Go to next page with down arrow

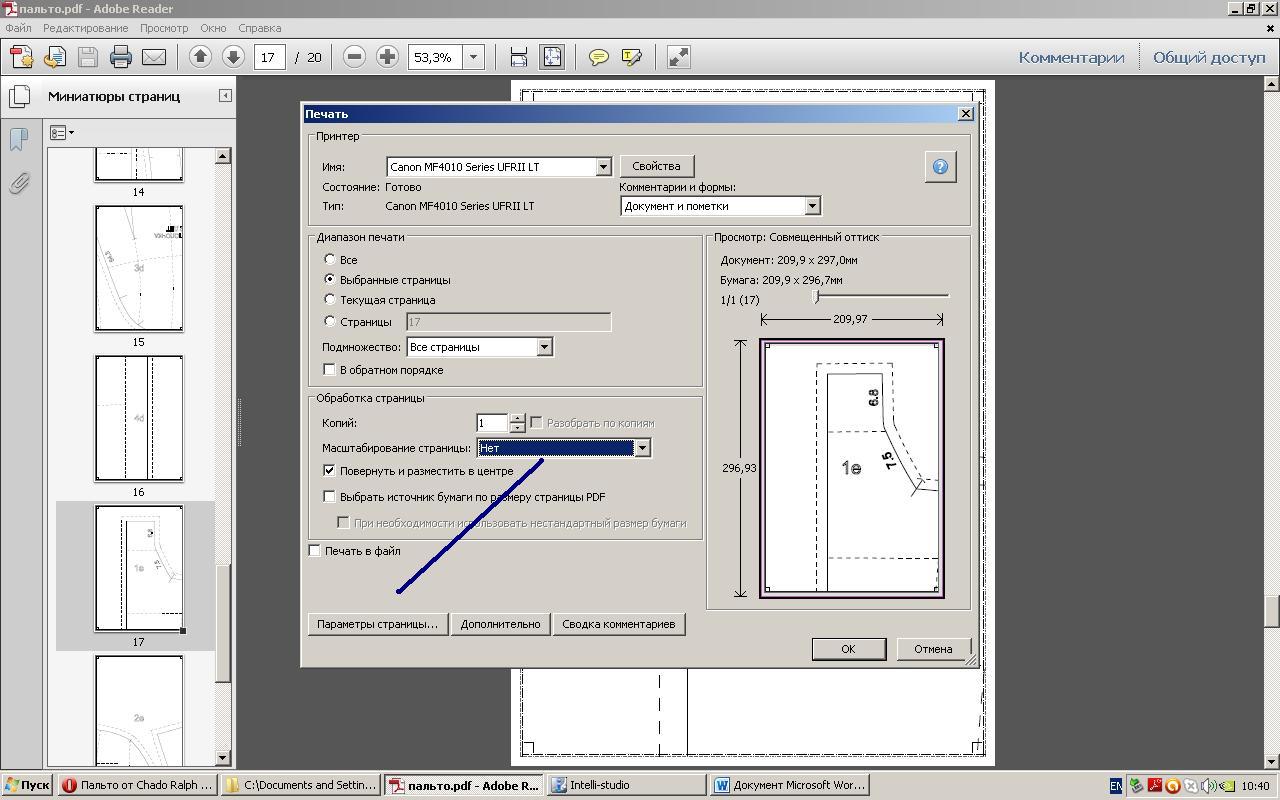click(233, 57)
